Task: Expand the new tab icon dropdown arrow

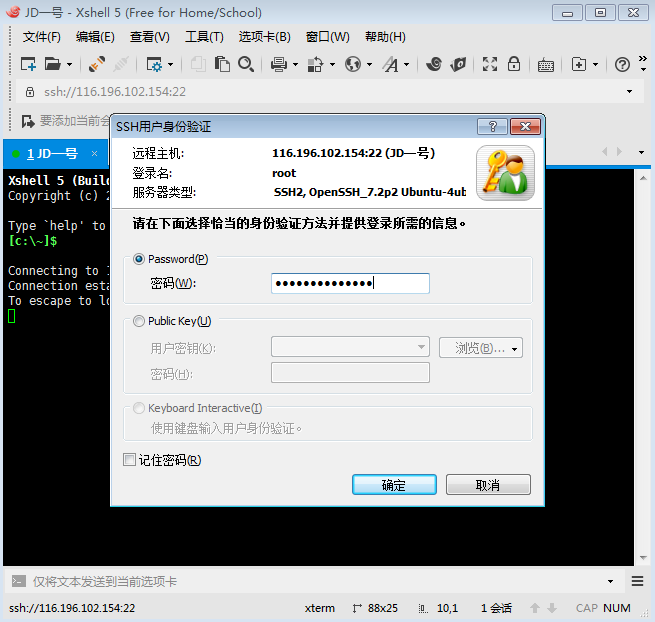Action: tap(596, 65)
